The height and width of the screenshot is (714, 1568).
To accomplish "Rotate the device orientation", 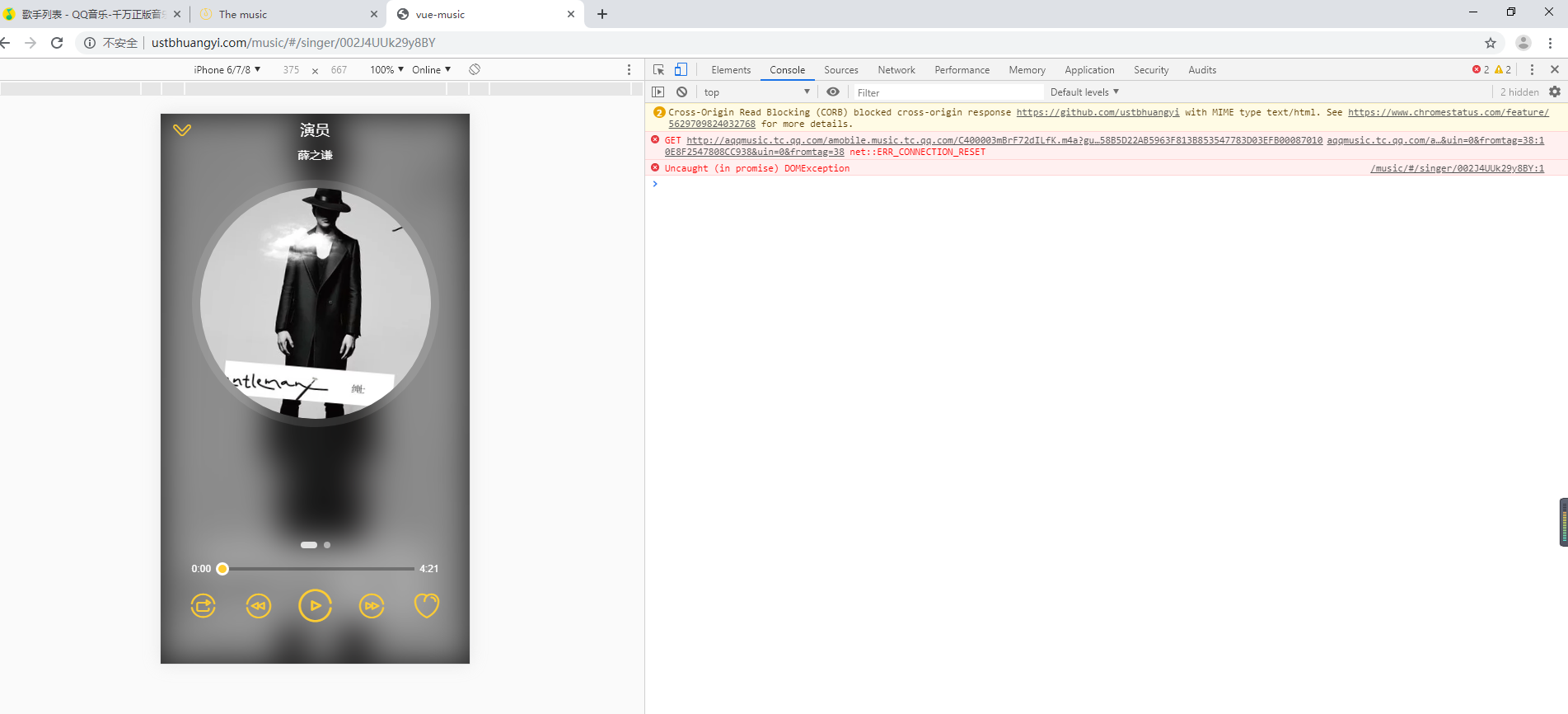I will point(475,70).
